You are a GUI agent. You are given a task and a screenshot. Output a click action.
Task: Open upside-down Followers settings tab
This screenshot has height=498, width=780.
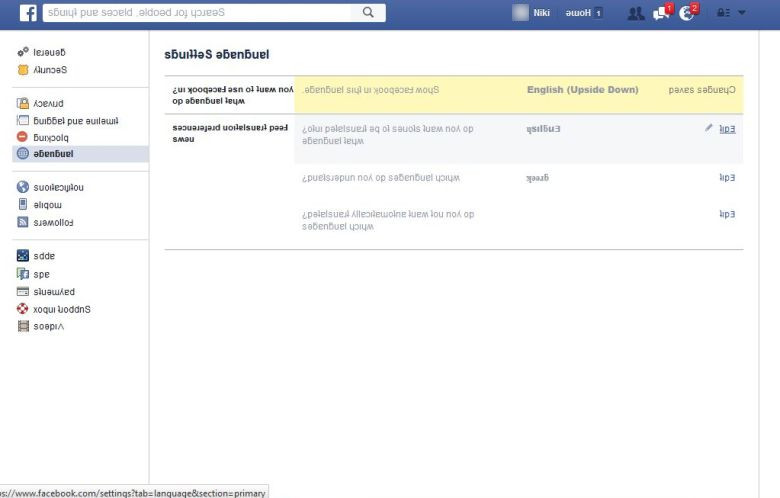coord(53,222)
